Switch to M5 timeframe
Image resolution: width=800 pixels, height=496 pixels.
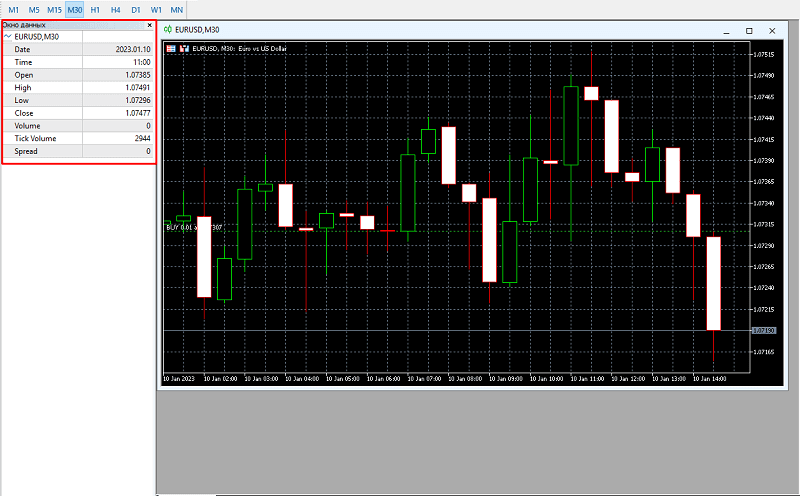click(34, 10)
